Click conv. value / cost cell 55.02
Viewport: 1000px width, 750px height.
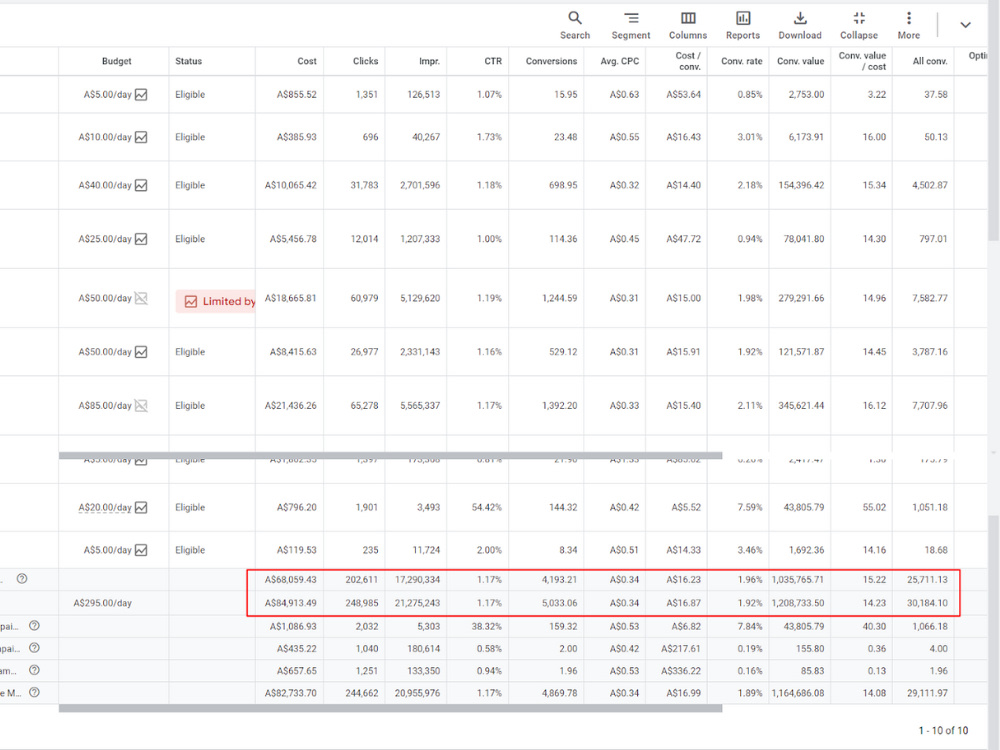(874, 508)
